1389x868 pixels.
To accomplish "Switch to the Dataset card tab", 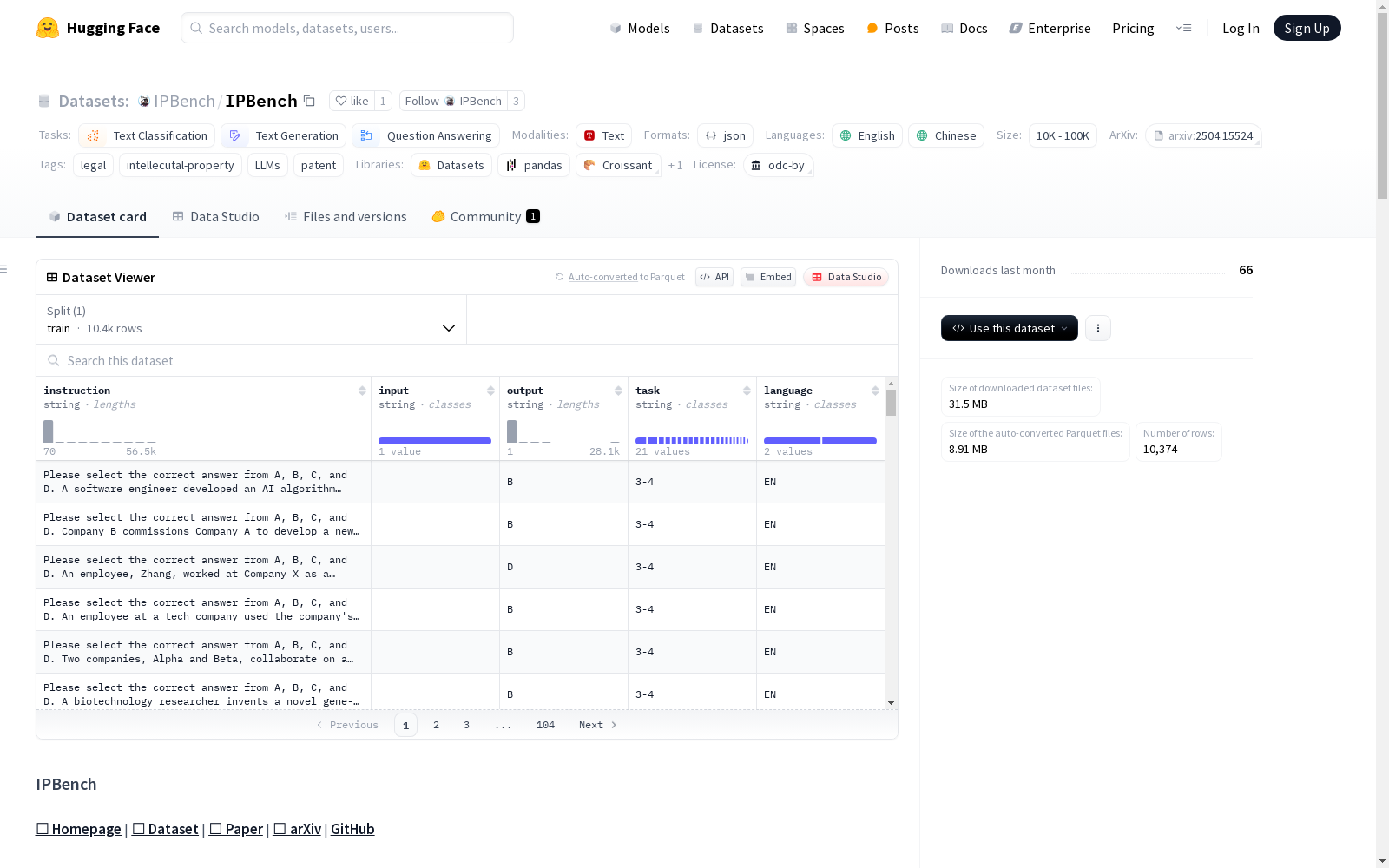I will point(97,217).
